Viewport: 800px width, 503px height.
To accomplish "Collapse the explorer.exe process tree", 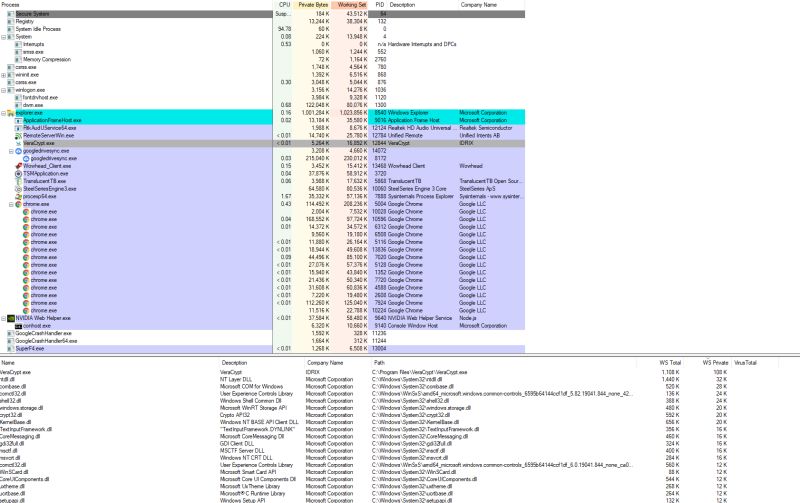I will [x=4, y=113].
